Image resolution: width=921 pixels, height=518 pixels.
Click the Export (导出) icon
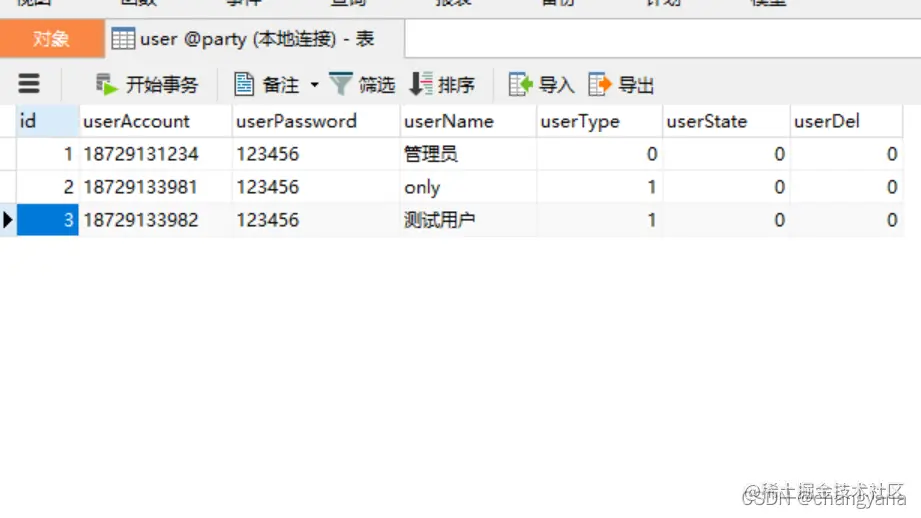pos(600,85)
